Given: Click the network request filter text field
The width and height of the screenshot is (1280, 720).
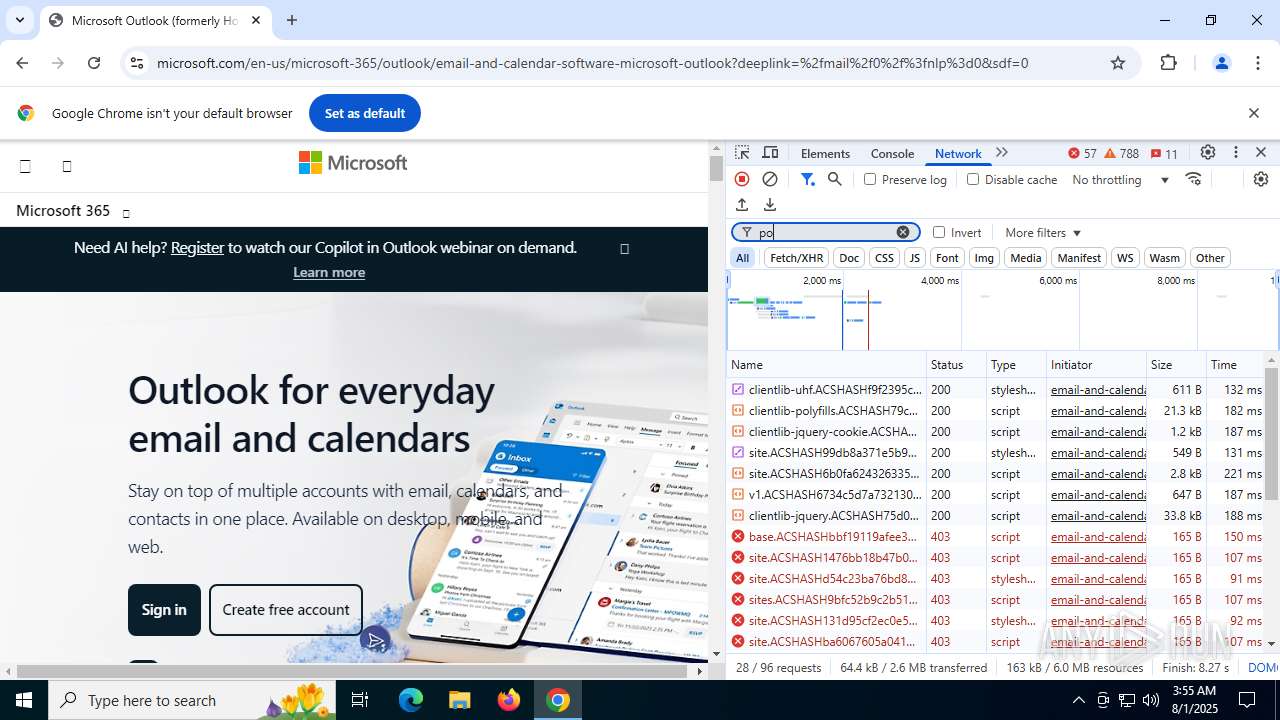Looking at the screenshot, I should pyautogui.click(x=825, y=232).
